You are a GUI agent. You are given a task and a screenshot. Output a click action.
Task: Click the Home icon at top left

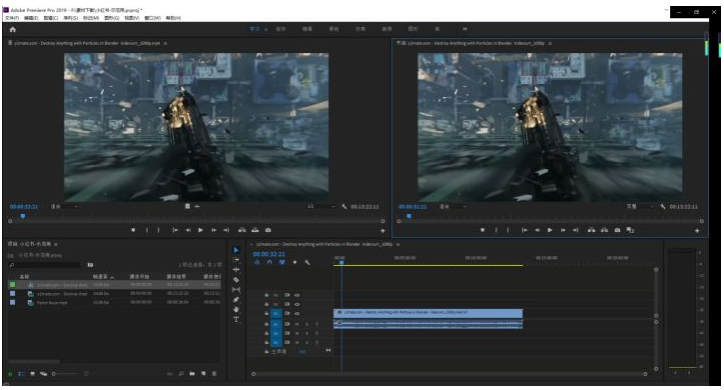pos(13,30)
